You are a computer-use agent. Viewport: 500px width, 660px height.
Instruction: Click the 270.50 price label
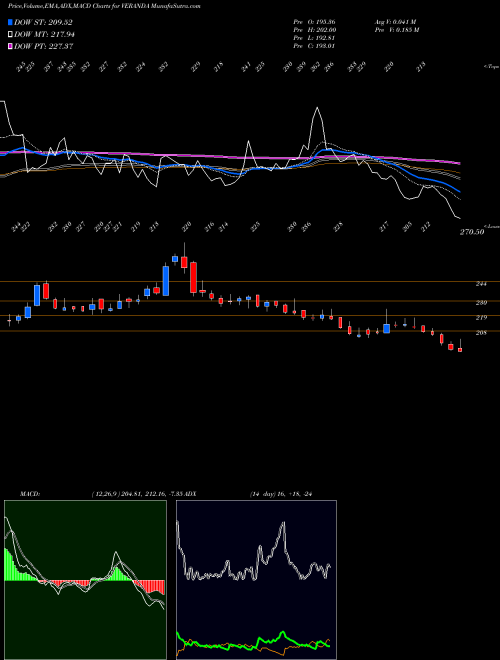[x=472, y=232]
